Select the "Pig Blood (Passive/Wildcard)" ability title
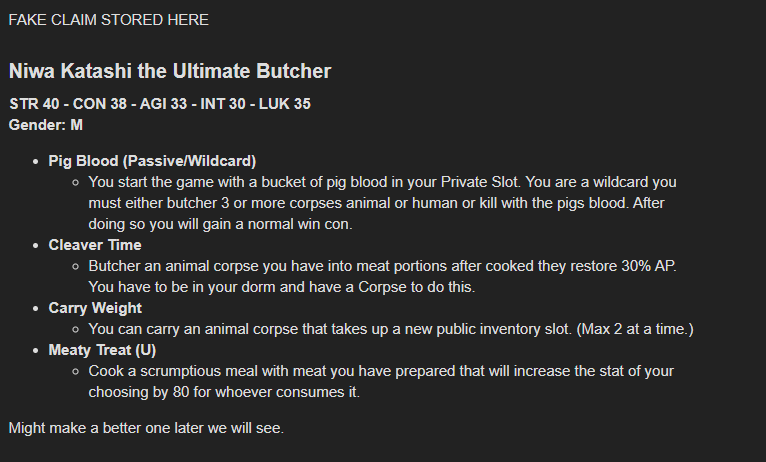 (152, 161)
